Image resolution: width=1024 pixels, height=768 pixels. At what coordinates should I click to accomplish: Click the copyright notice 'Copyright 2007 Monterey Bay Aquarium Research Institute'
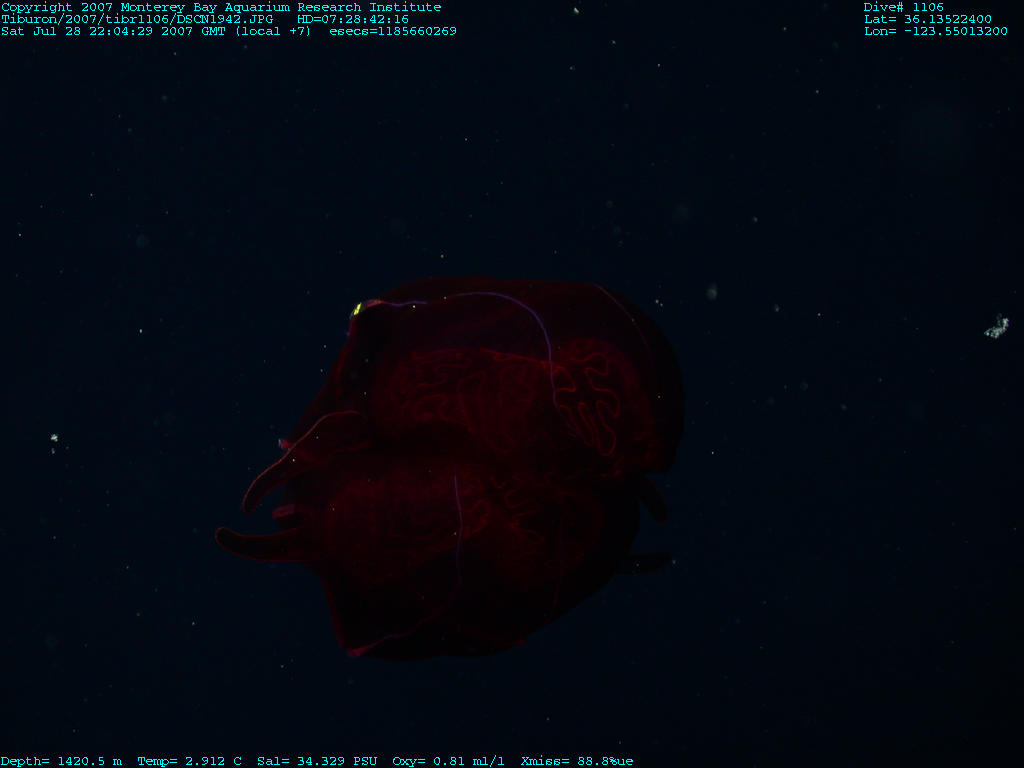click(221, 8)
